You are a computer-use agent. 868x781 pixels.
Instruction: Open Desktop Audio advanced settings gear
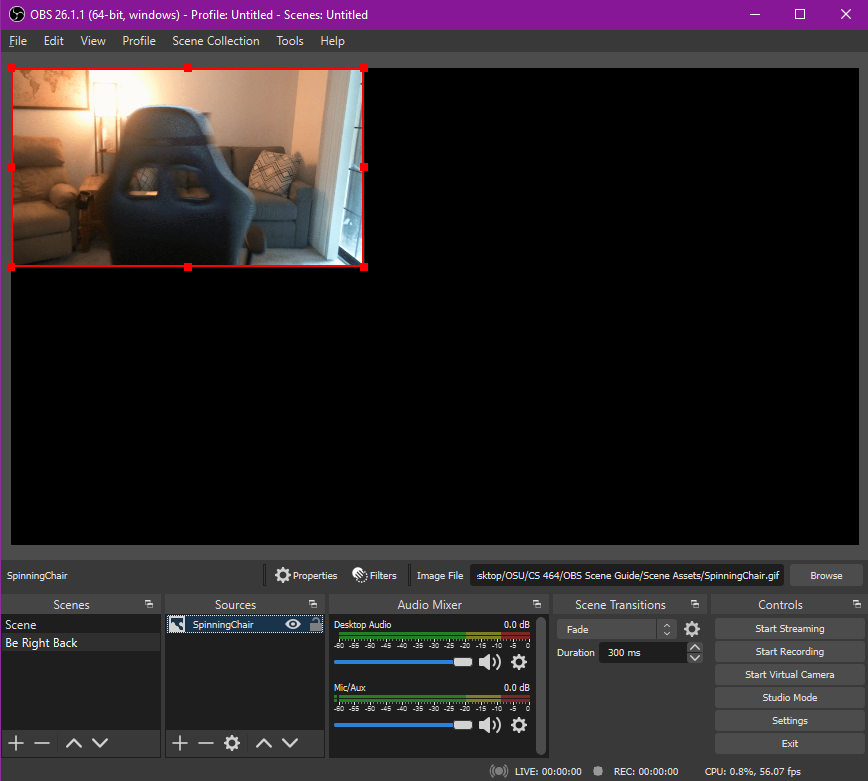[519, 662]
